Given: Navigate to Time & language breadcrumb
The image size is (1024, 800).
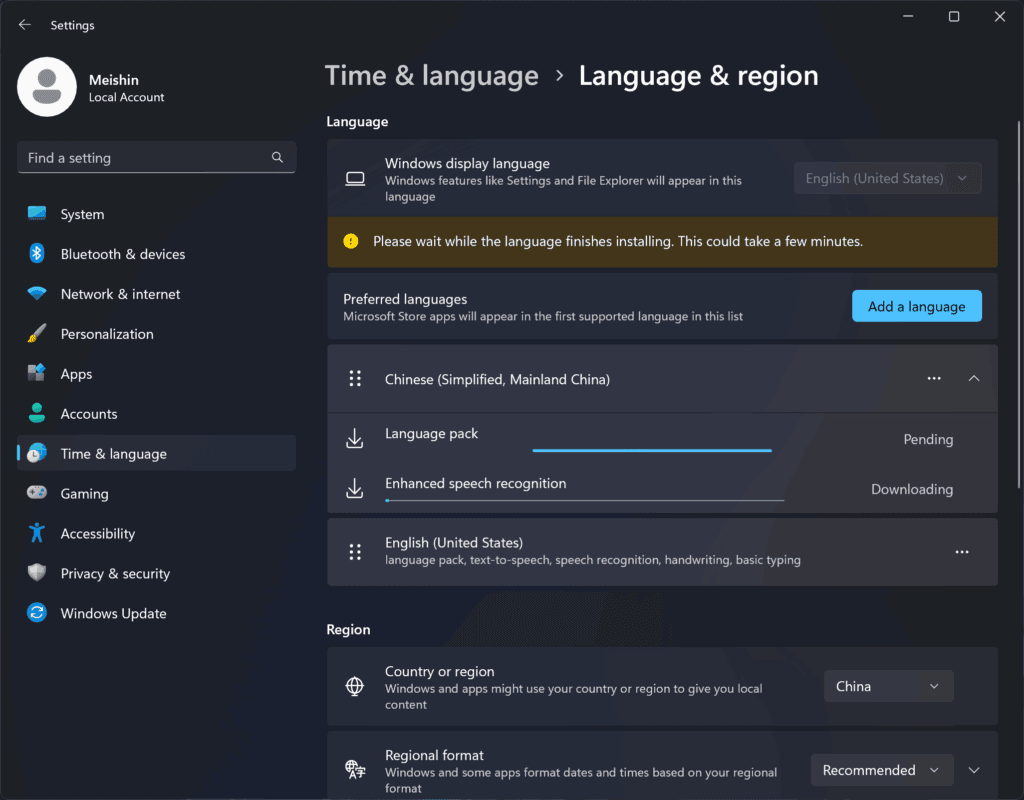Looking at the screenshot, I should click(x=432, y=76).
